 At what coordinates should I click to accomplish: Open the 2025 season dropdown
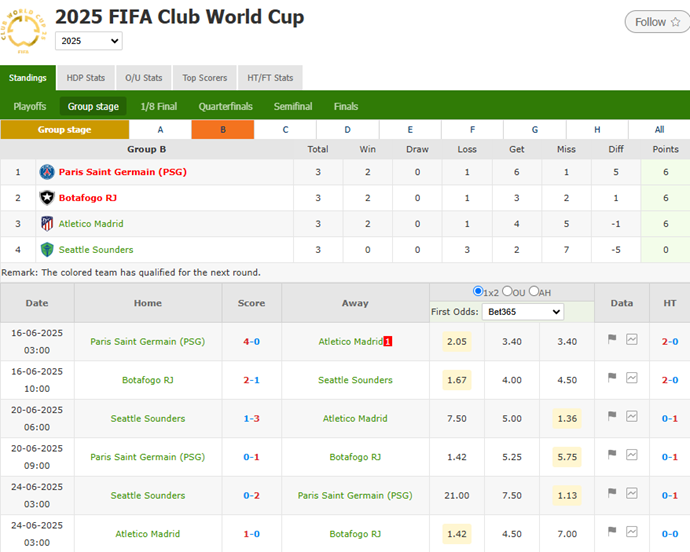[89, 41]
